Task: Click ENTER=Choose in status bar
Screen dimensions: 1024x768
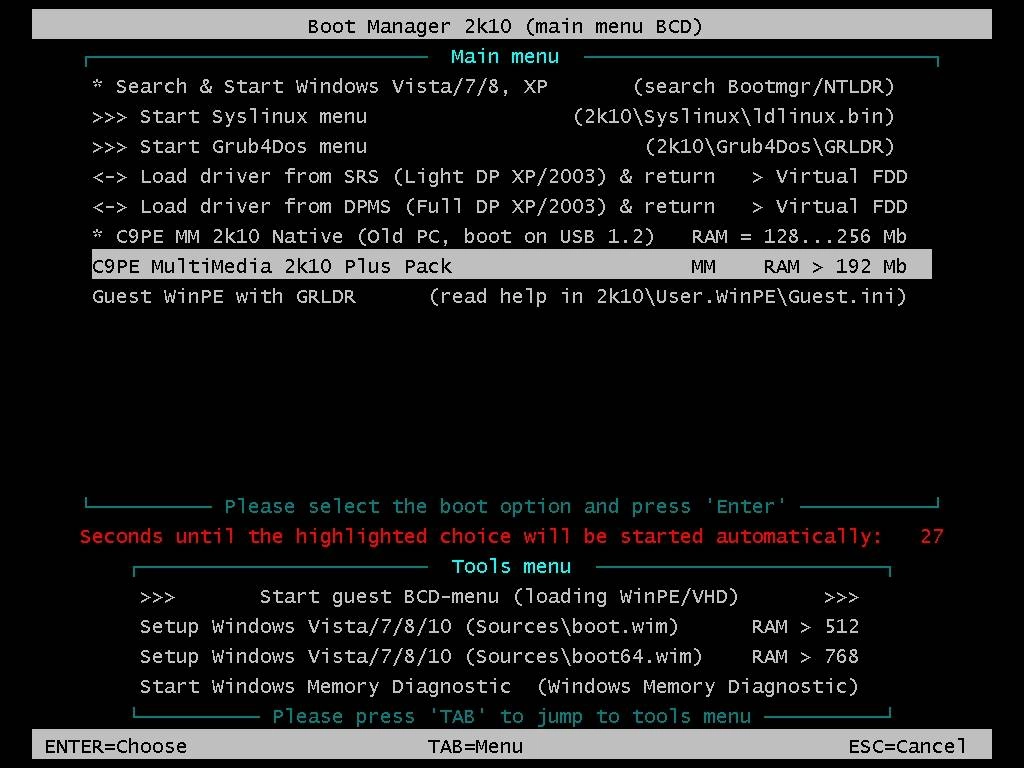Action: pos(116,746)
